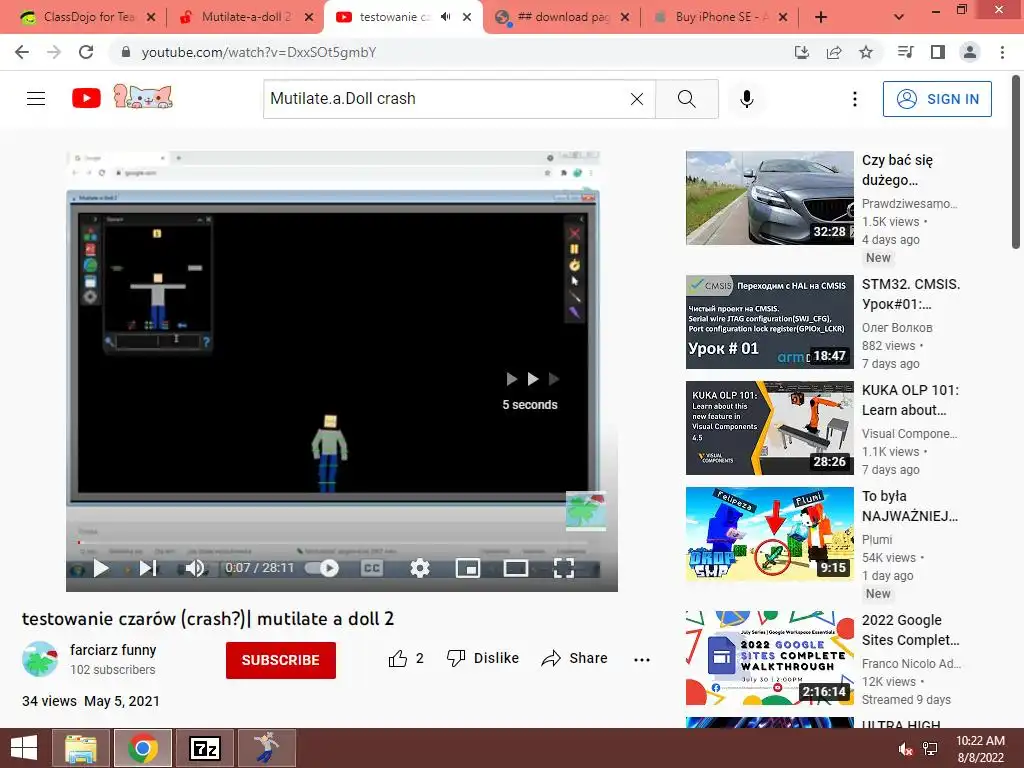Enter full screen mode

564,568
